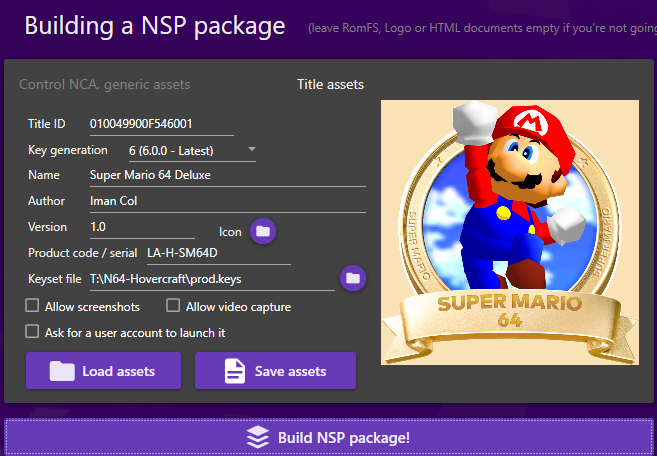Click the Version label
This screenshot has height=456, width=657.
click(47, 227)
